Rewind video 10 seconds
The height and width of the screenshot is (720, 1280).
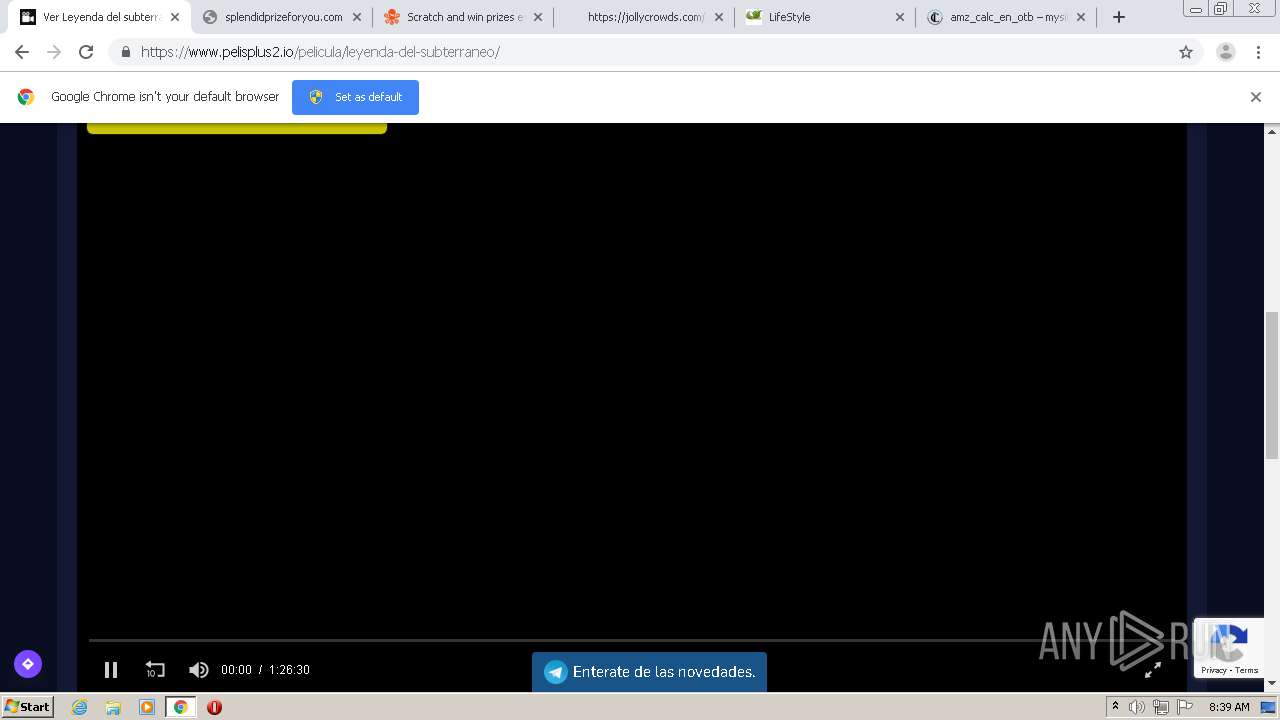[x=155, y=670]
